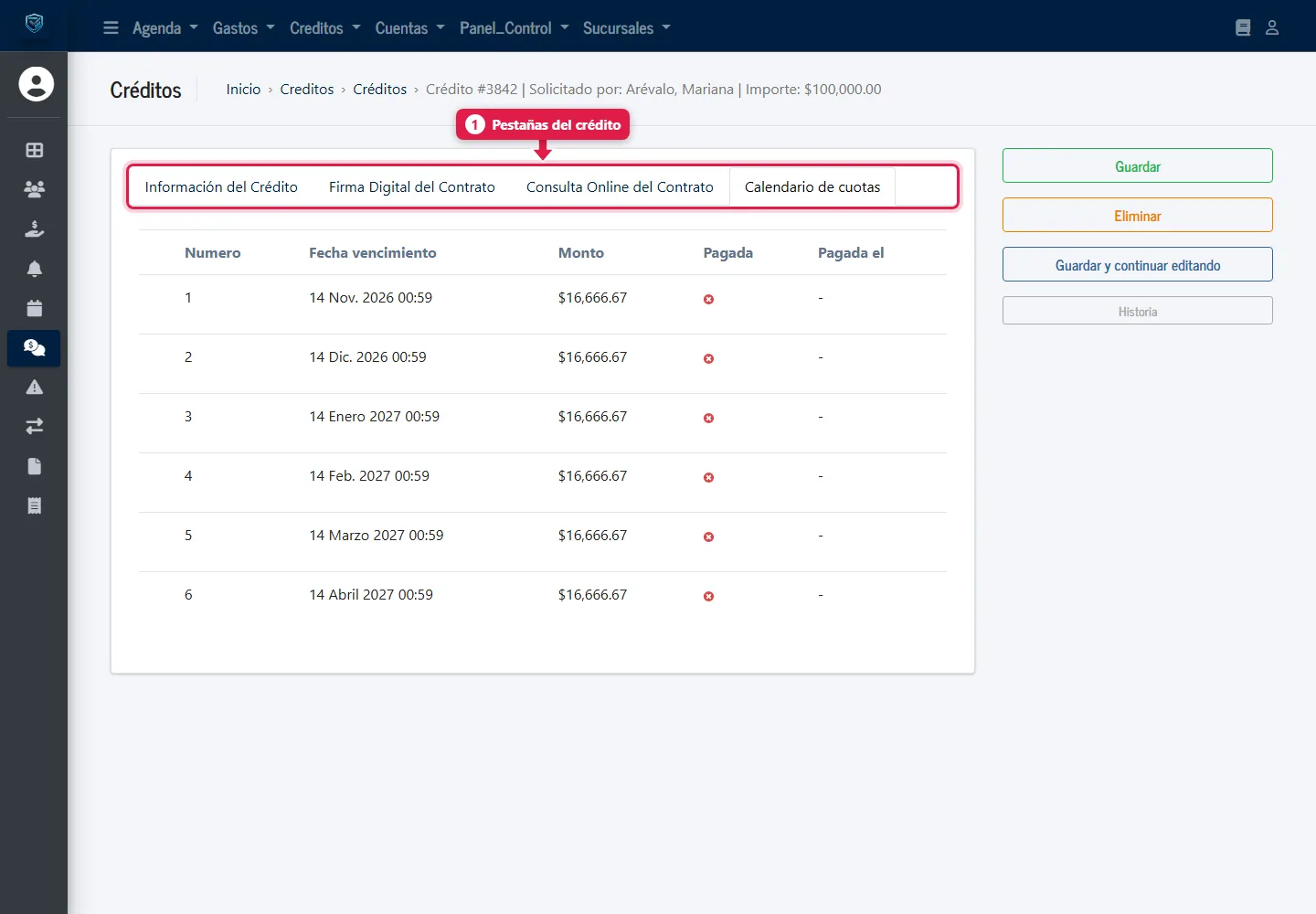Open the Historia button
Viewport: 1316px width, 914px height.
(x=1138, y=311)
